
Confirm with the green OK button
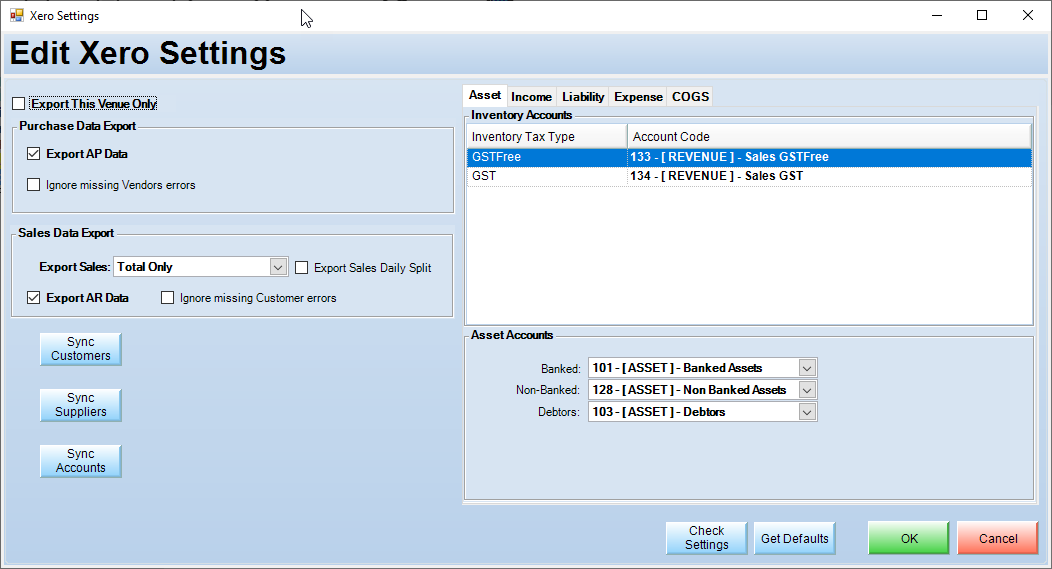coord(909,538)
